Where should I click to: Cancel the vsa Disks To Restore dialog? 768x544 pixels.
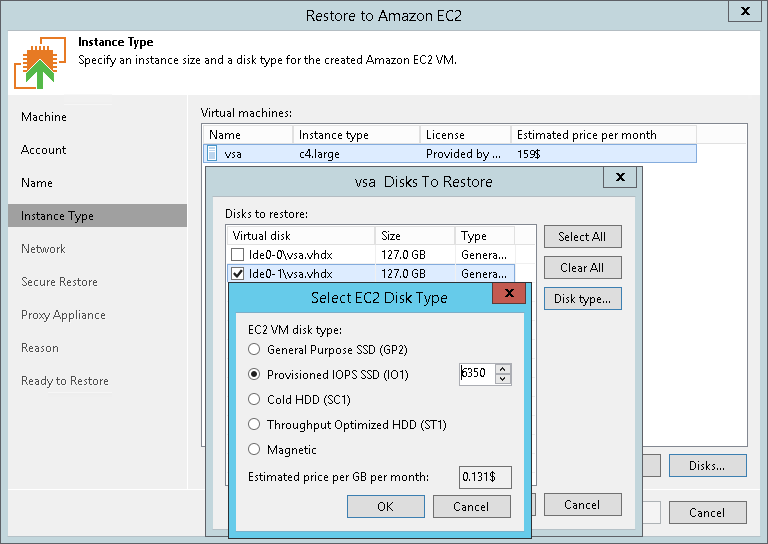(x=582, y=505)
